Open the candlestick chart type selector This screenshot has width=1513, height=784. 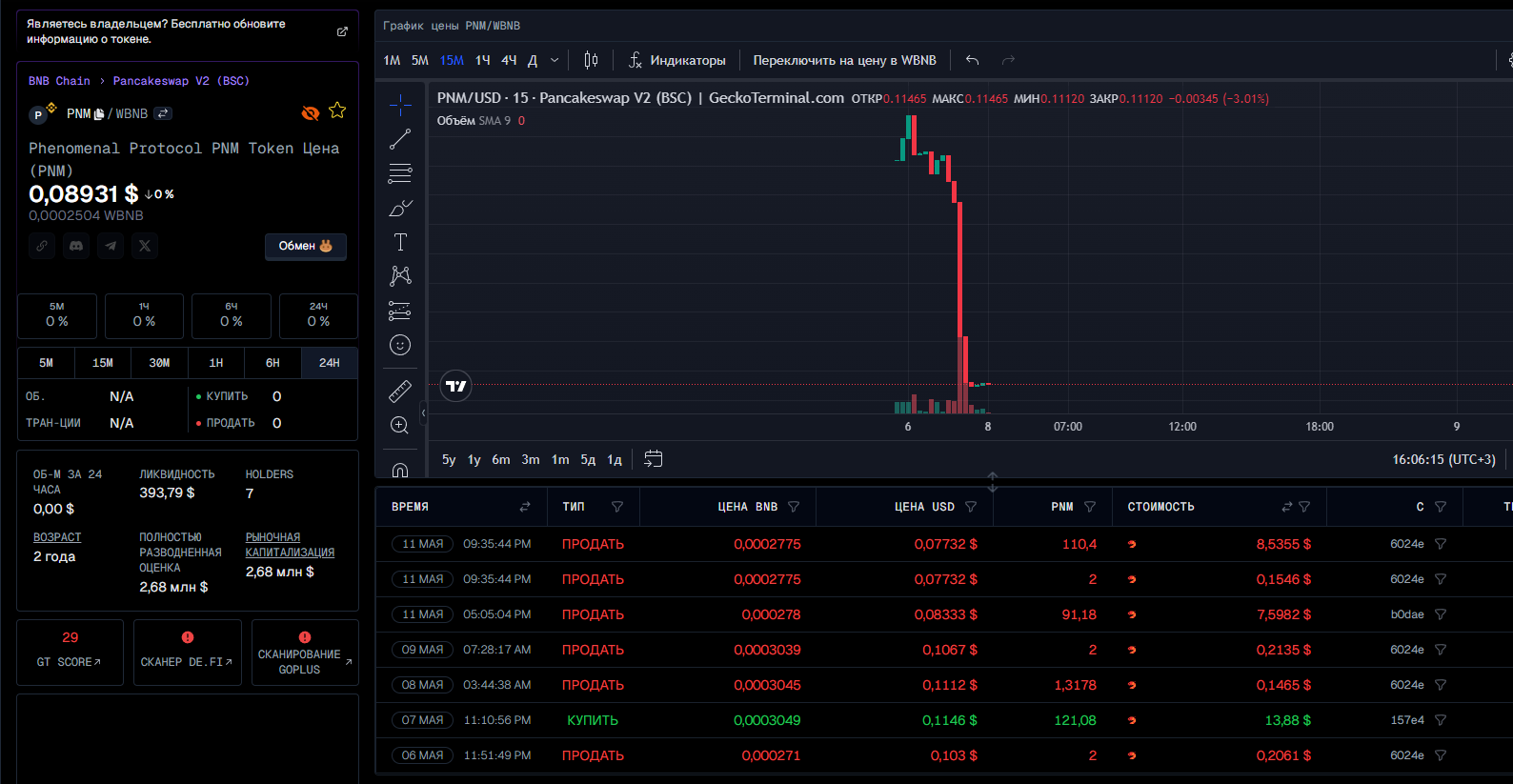click(591, 60)
